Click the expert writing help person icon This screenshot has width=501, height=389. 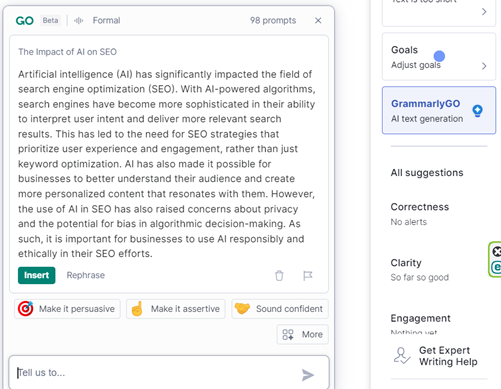coord(402,356)
